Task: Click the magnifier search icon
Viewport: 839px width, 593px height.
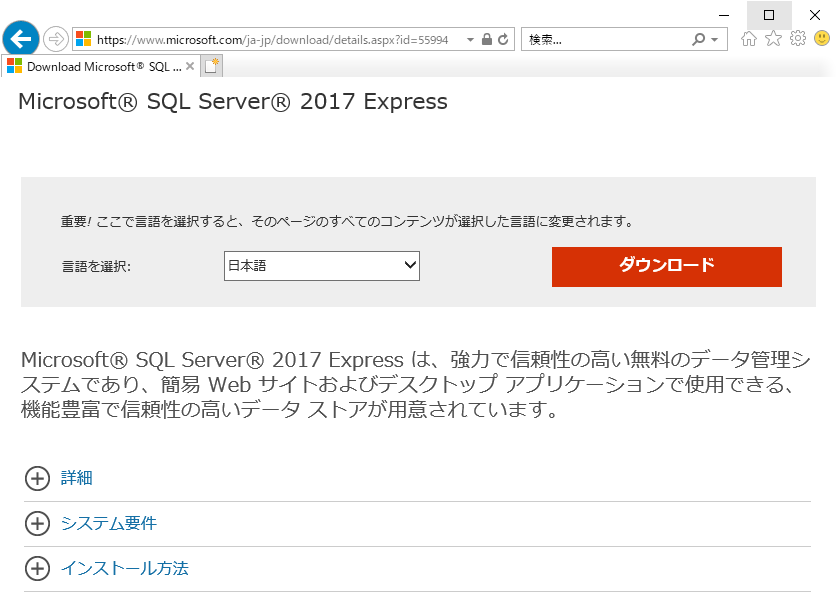Action: click(x=698, y=40)
